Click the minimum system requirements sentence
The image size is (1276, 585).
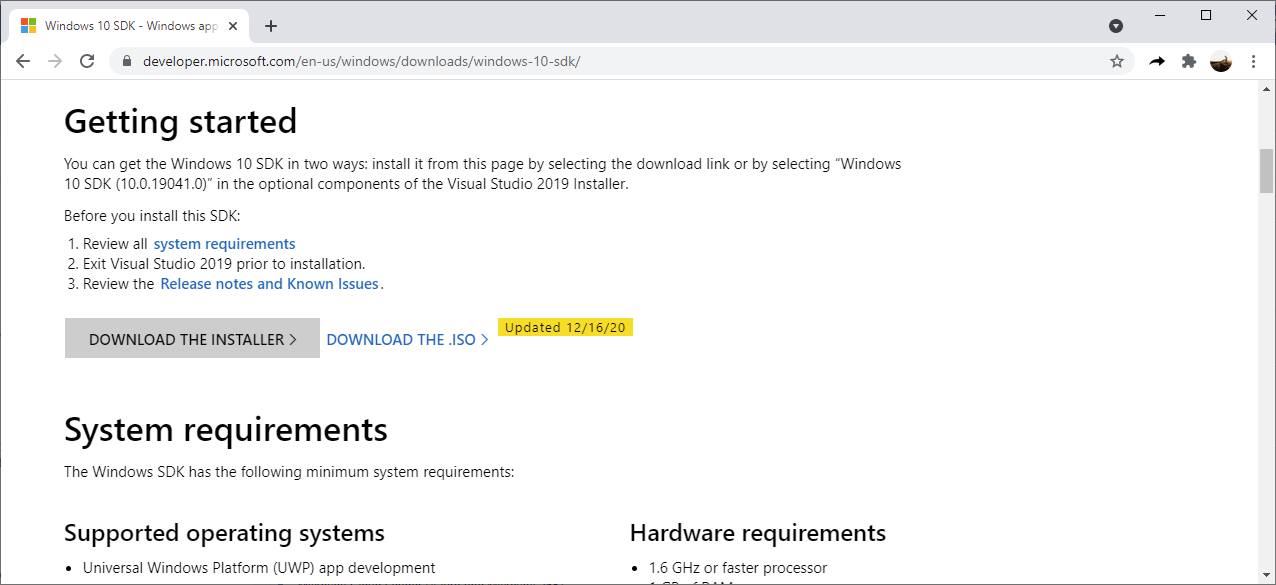(x=289, y=472)
